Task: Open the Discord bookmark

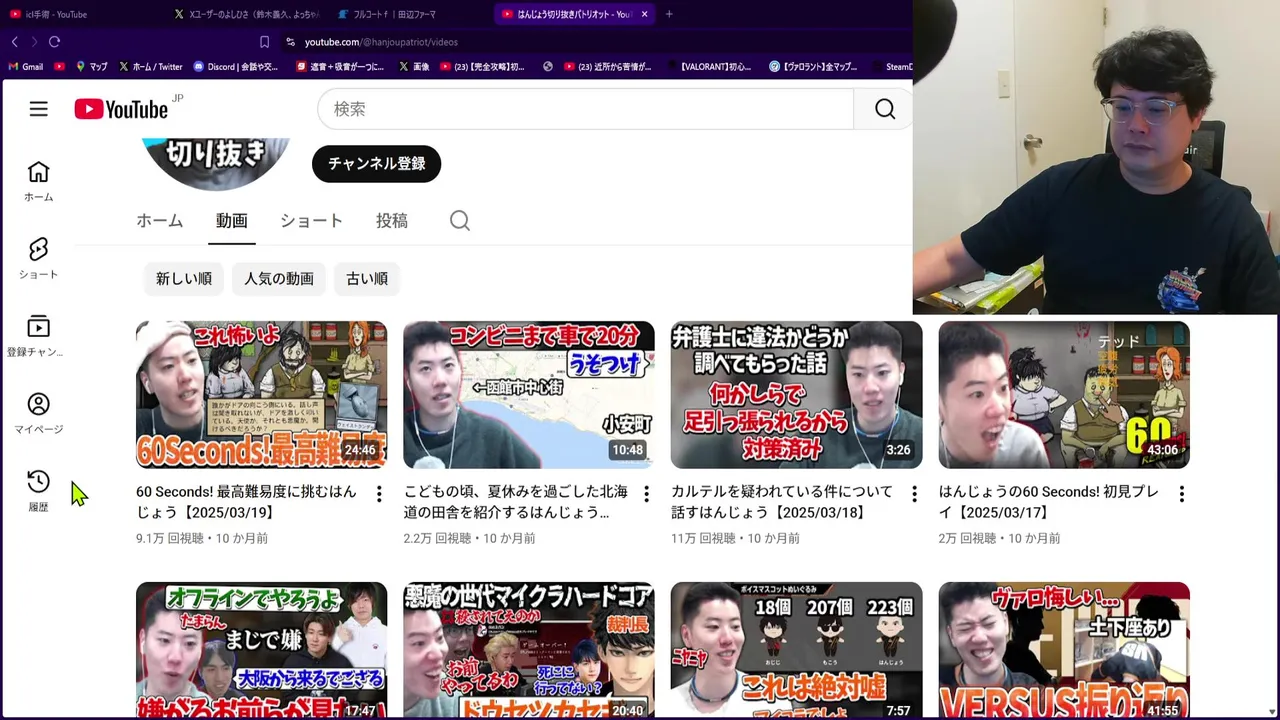Action: 236,67
